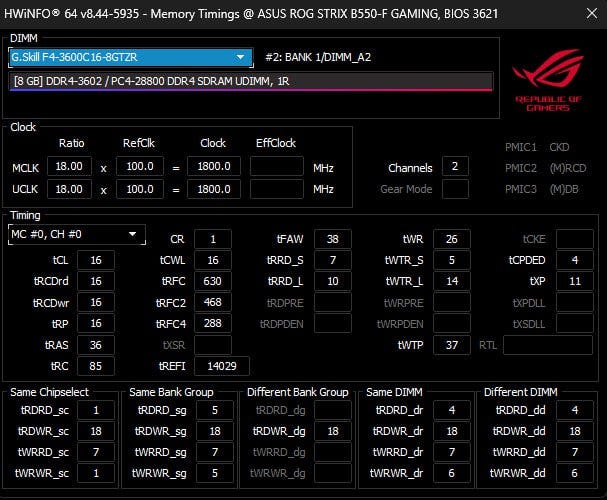The height and width of the screenshot is (500, 607).
Task: Click the PMIC1 label
Action: pos(521,147)
